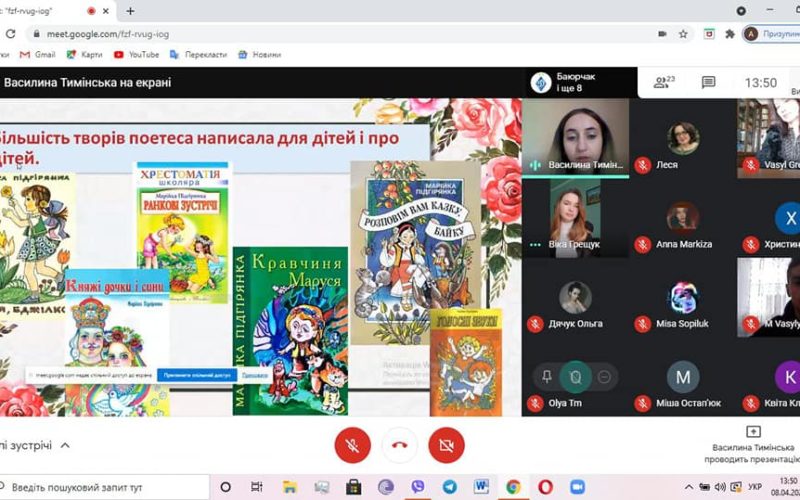Select Василина Тимінська's video tile
Screen dimensions: 800x500
[x=575, y=132]
